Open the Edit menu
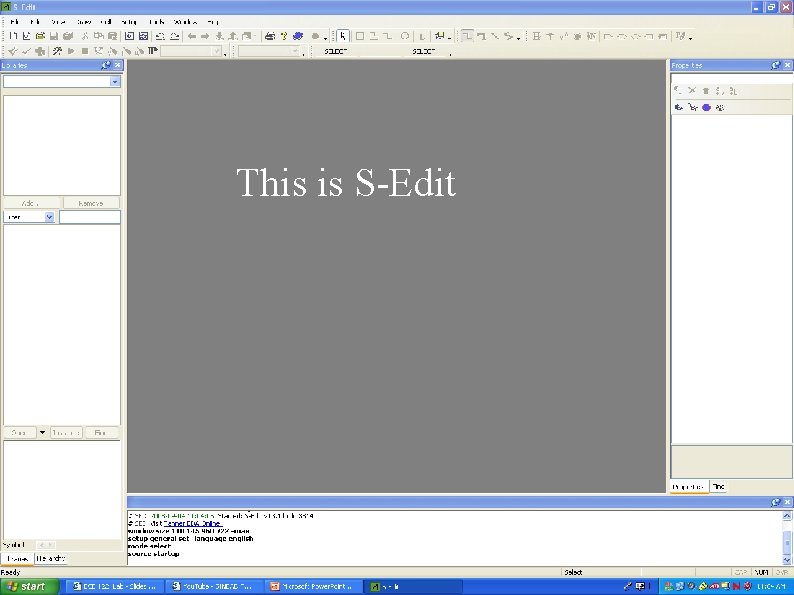This screenshot has height=595, width=794. (x=35, y=22)
